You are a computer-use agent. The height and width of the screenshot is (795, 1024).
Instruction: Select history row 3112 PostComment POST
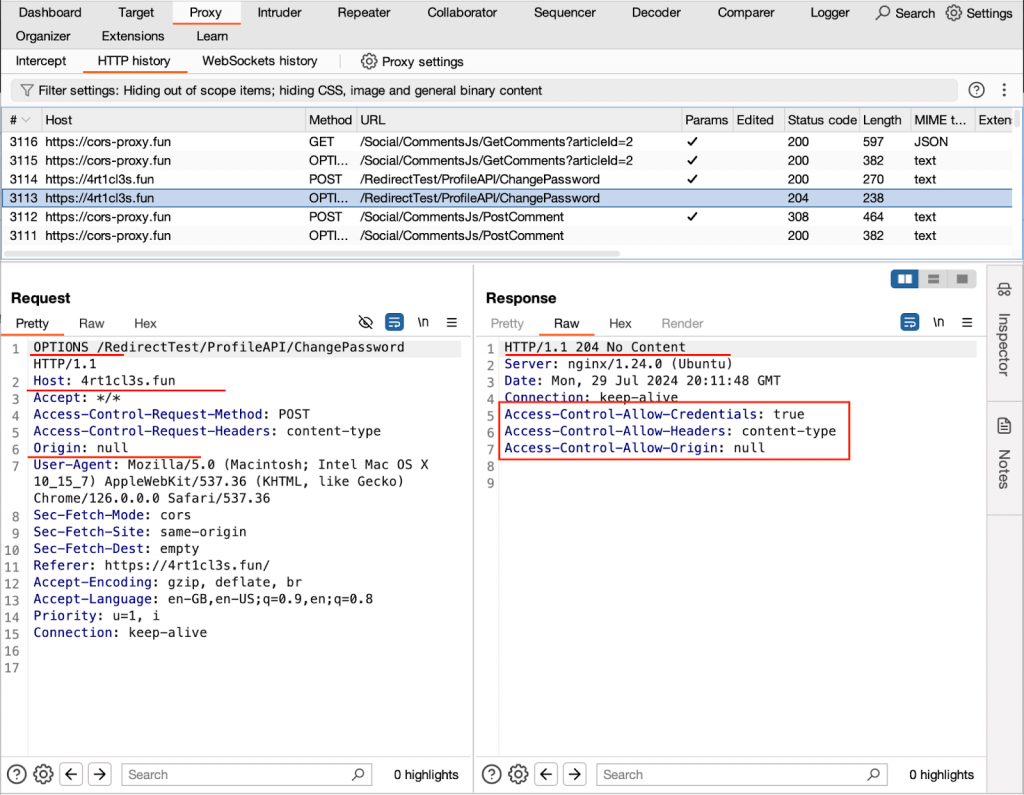[x=507, y=217]
